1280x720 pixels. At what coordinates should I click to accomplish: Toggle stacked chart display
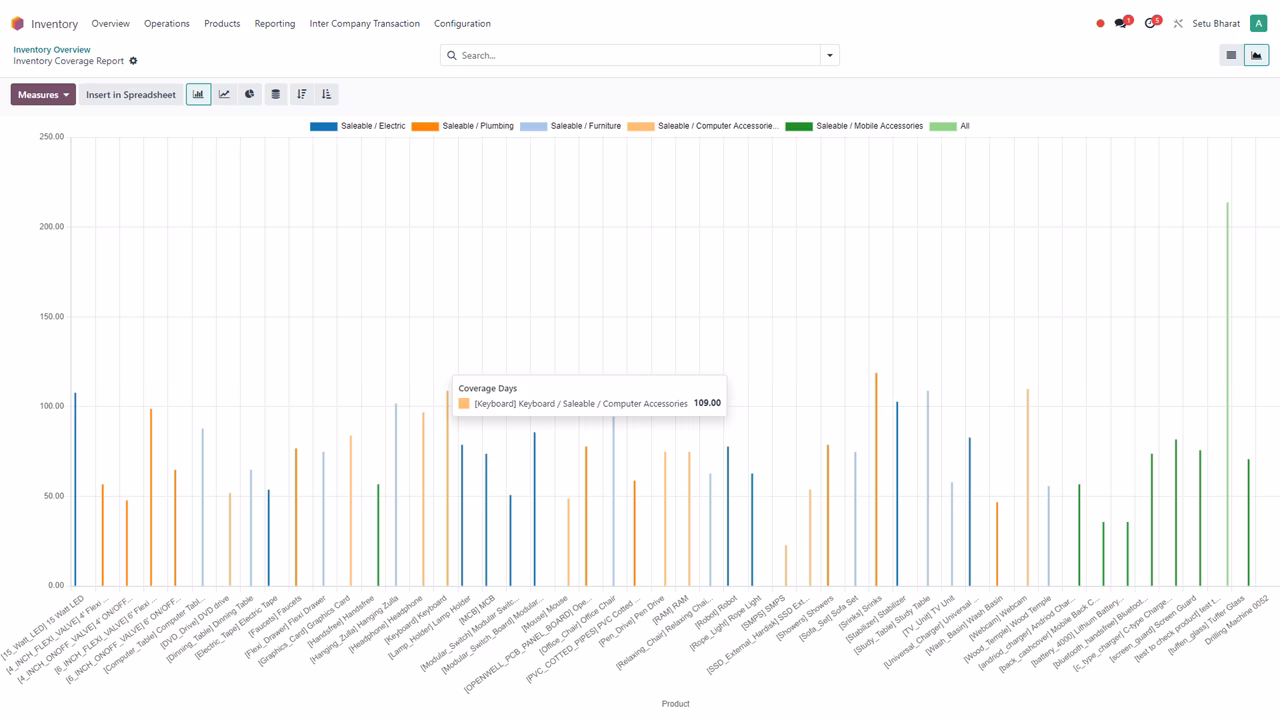(x=276, y=94)
